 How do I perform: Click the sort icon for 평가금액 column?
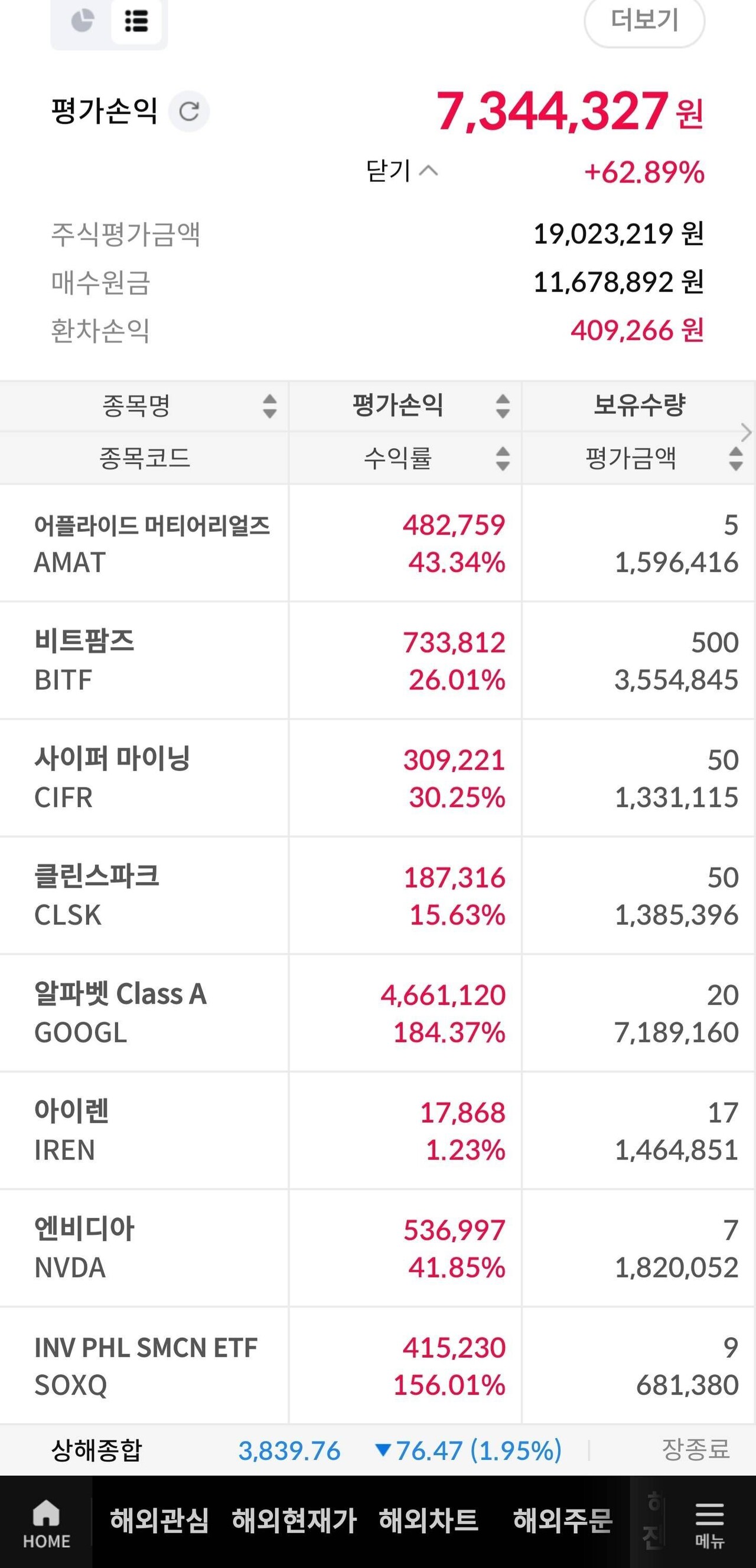click(x=737, y=461)
